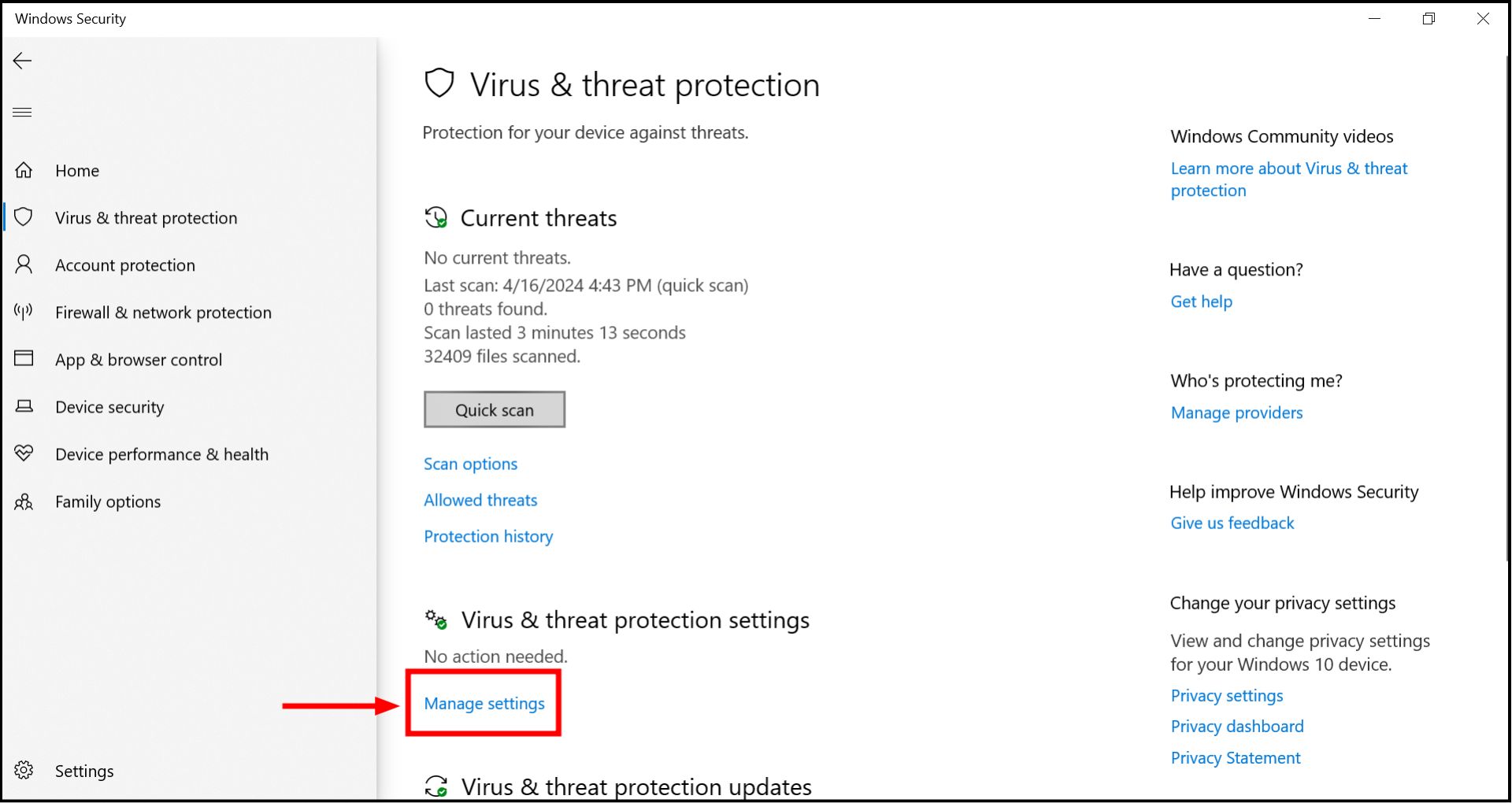Screen dimensions: 1512x803
Task: Open Manage settings under protection settings
Action: (x=484, y=703)
